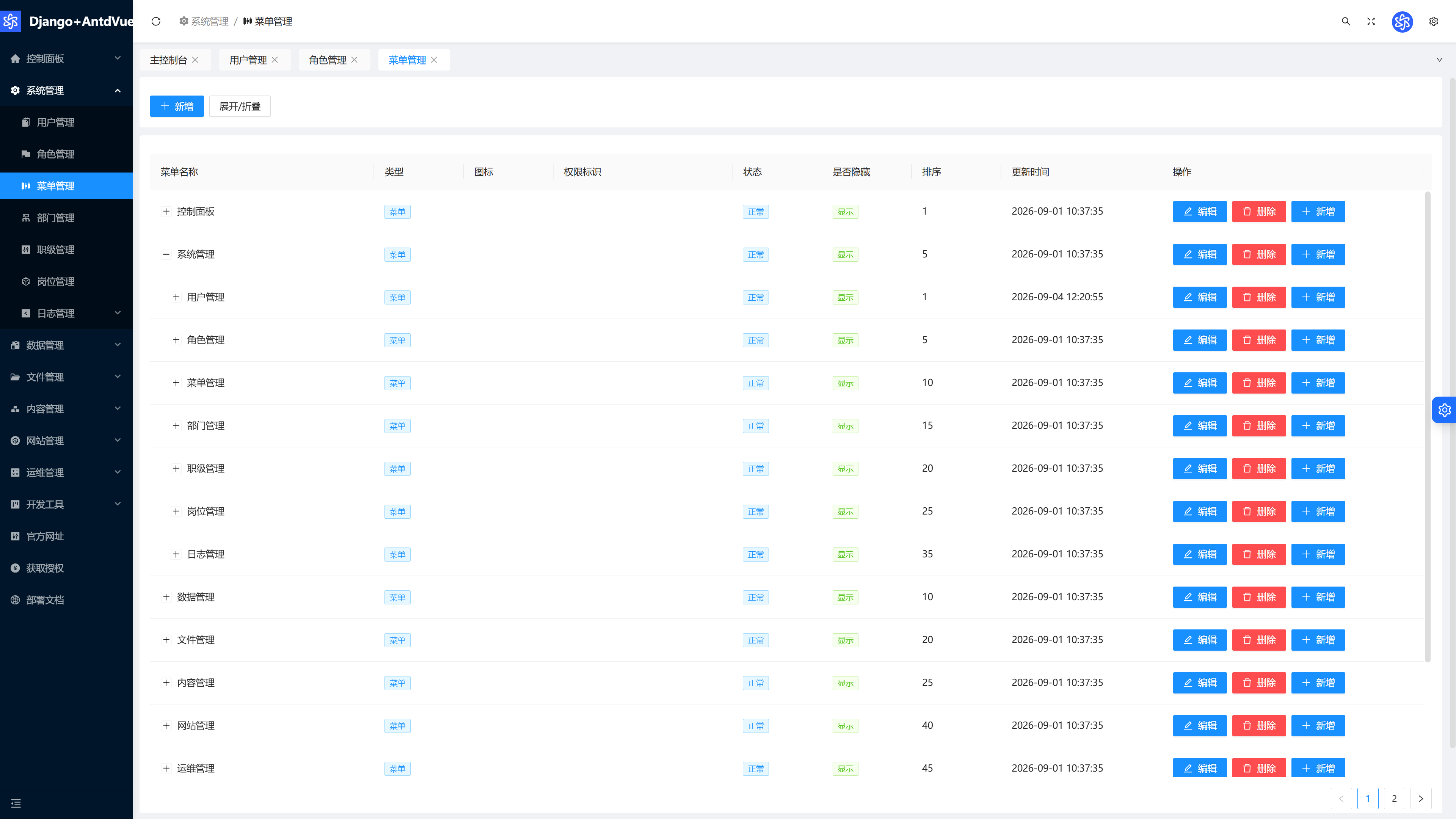The image size is (1456, 819).
Task: Close the 角色管理 tab
Action: (x=355, y=60)
